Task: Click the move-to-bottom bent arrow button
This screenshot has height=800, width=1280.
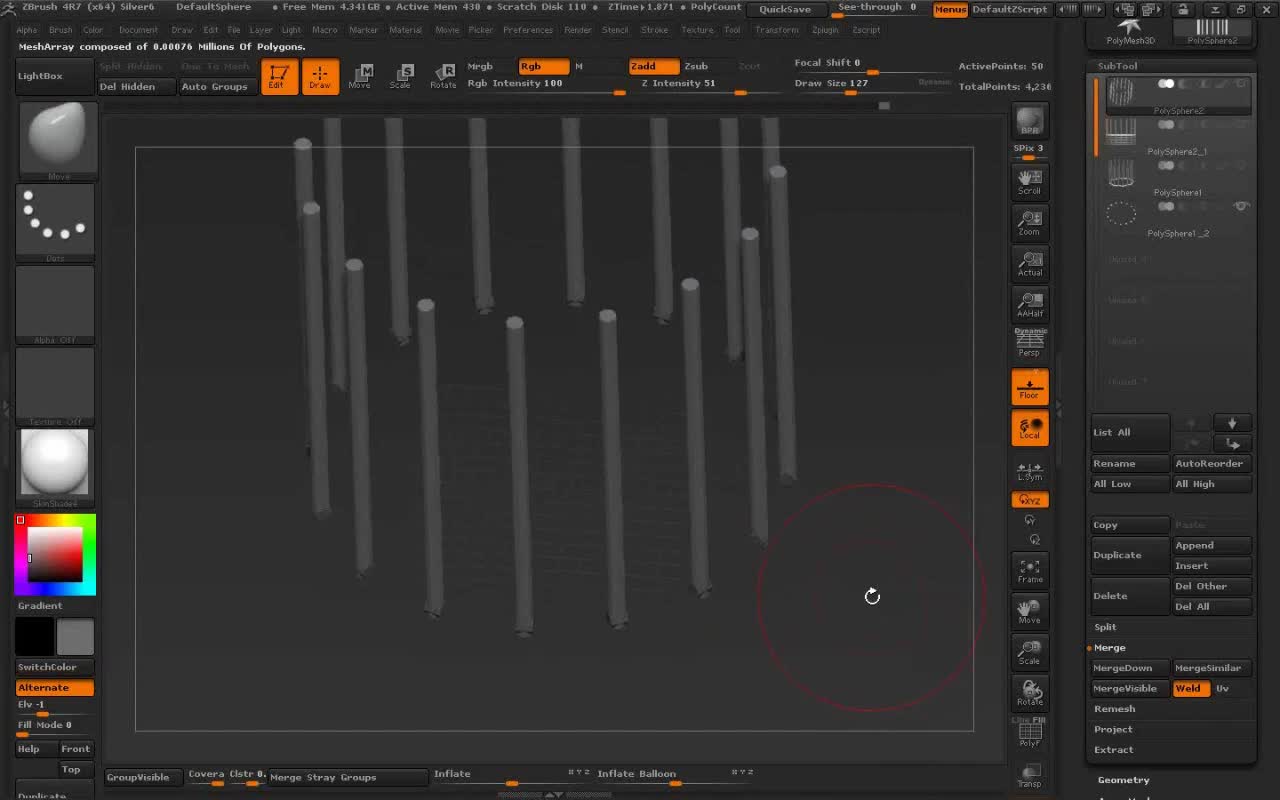Action: pos(1232,443)
